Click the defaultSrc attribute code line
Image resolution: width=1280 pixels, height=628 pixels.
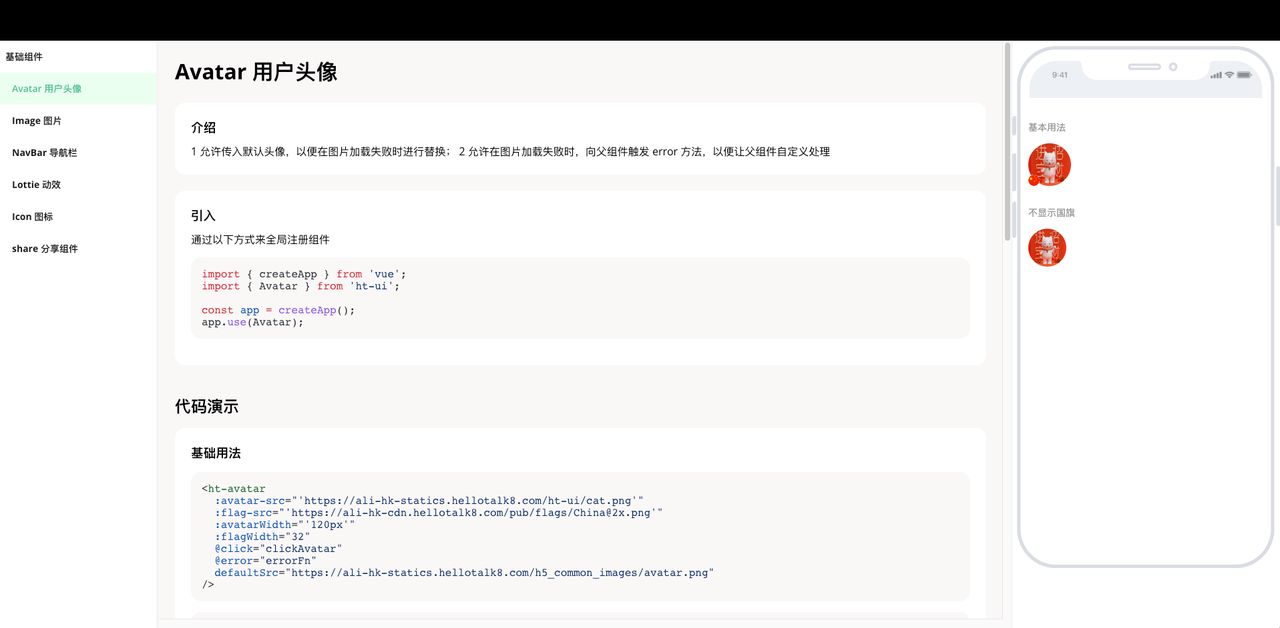point(464,573)
